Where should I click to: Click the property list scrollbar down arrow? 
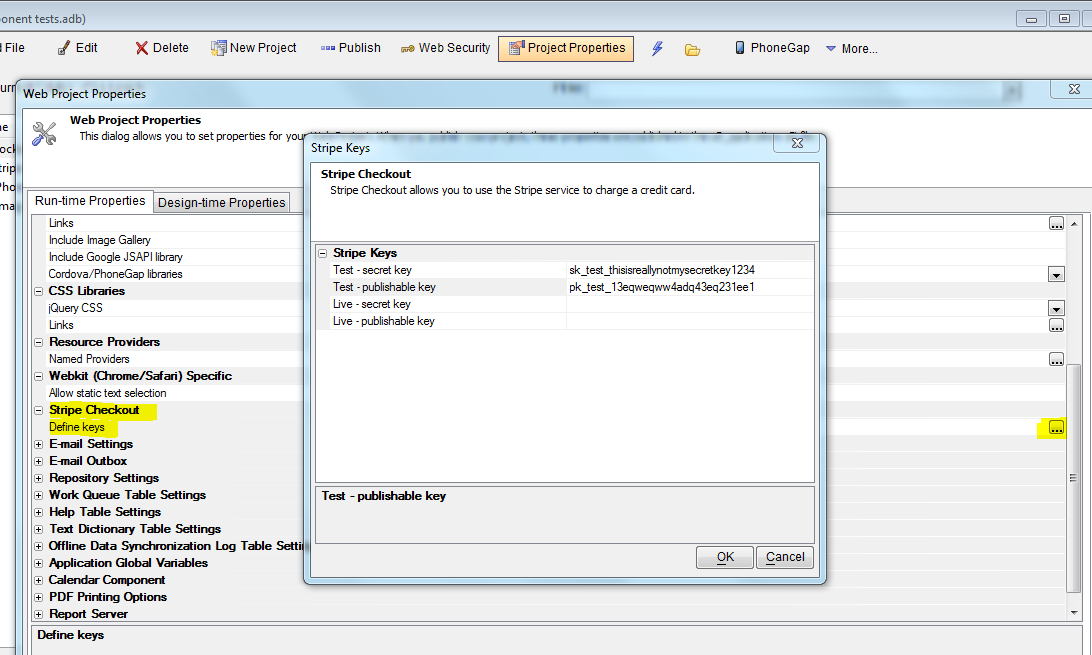[x=1074, y=613]
